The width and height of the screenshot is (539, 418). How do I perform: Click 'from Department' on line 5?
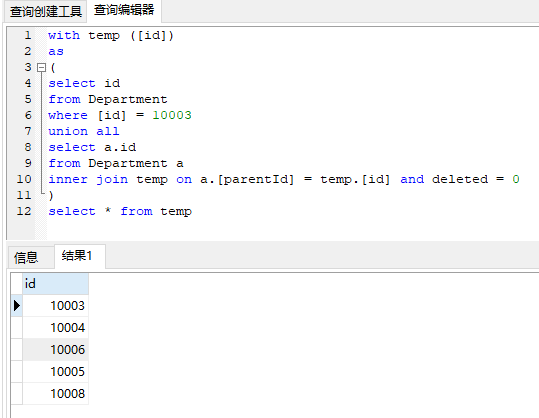[x=108, y=99]
